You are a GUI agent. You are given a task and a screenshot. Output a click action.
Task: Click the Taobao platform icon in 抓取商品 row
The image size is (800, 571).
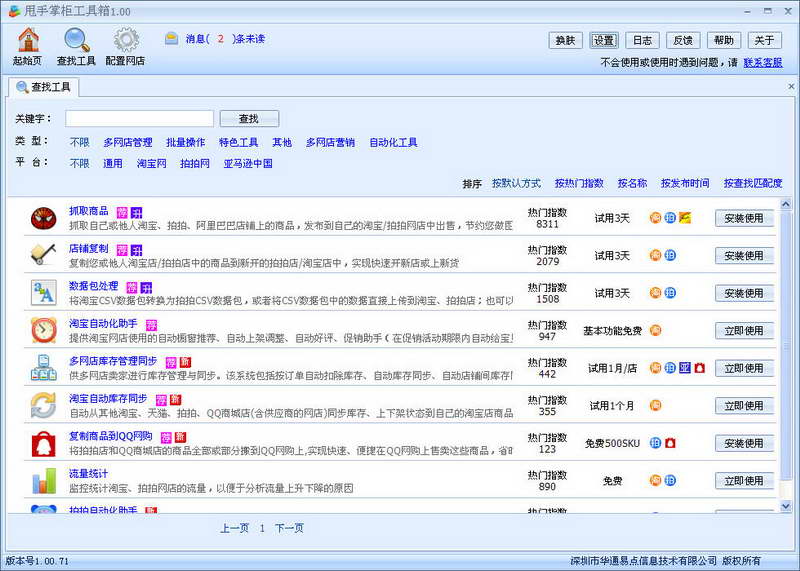655,218
